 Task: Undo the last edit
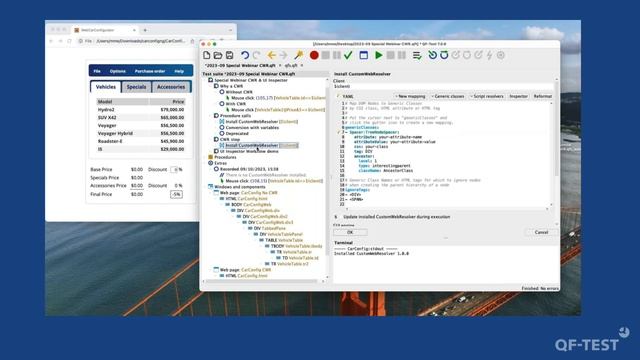click(x=244, y=55)
